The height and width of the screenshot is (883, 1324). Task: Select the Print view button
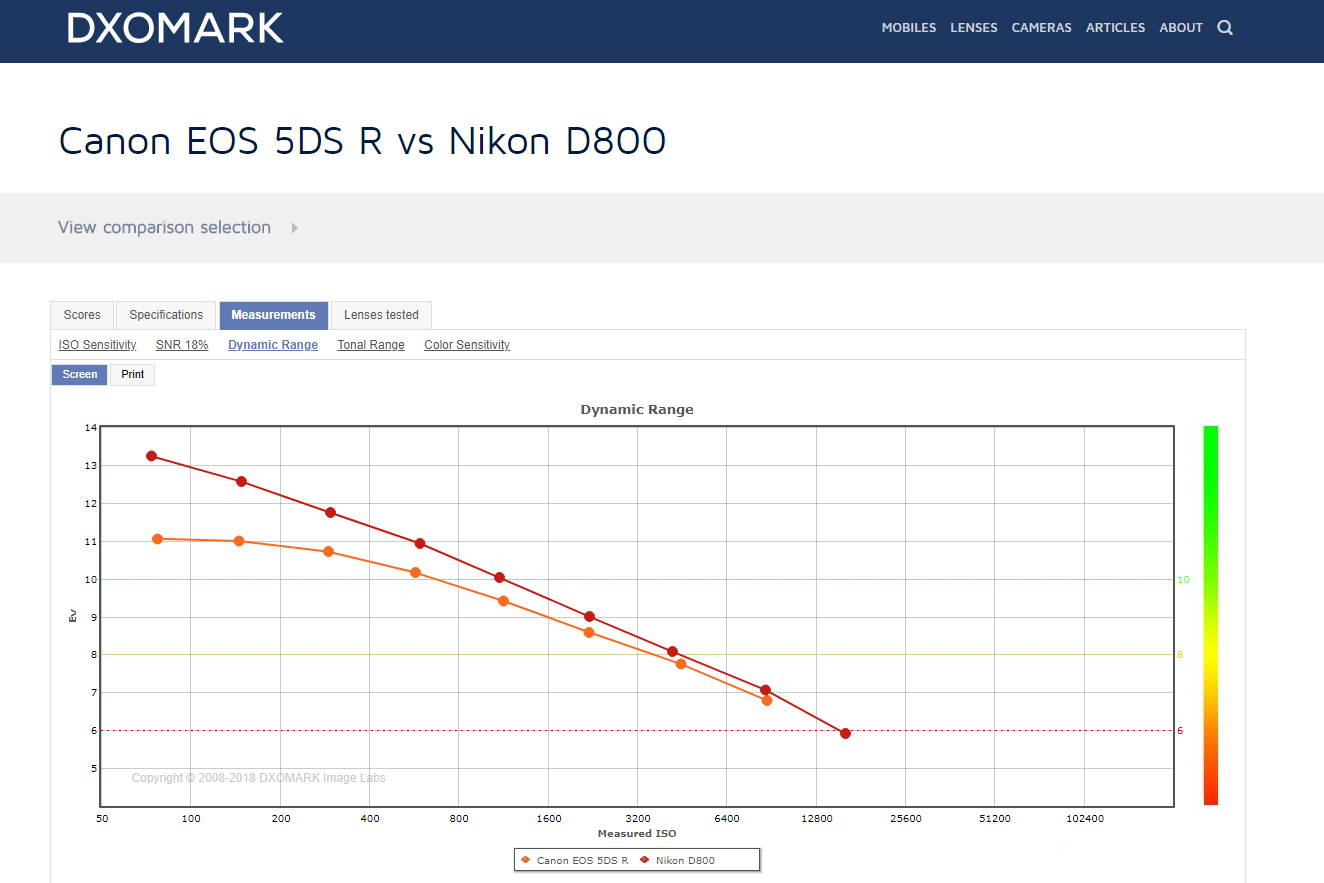(133, 375)
